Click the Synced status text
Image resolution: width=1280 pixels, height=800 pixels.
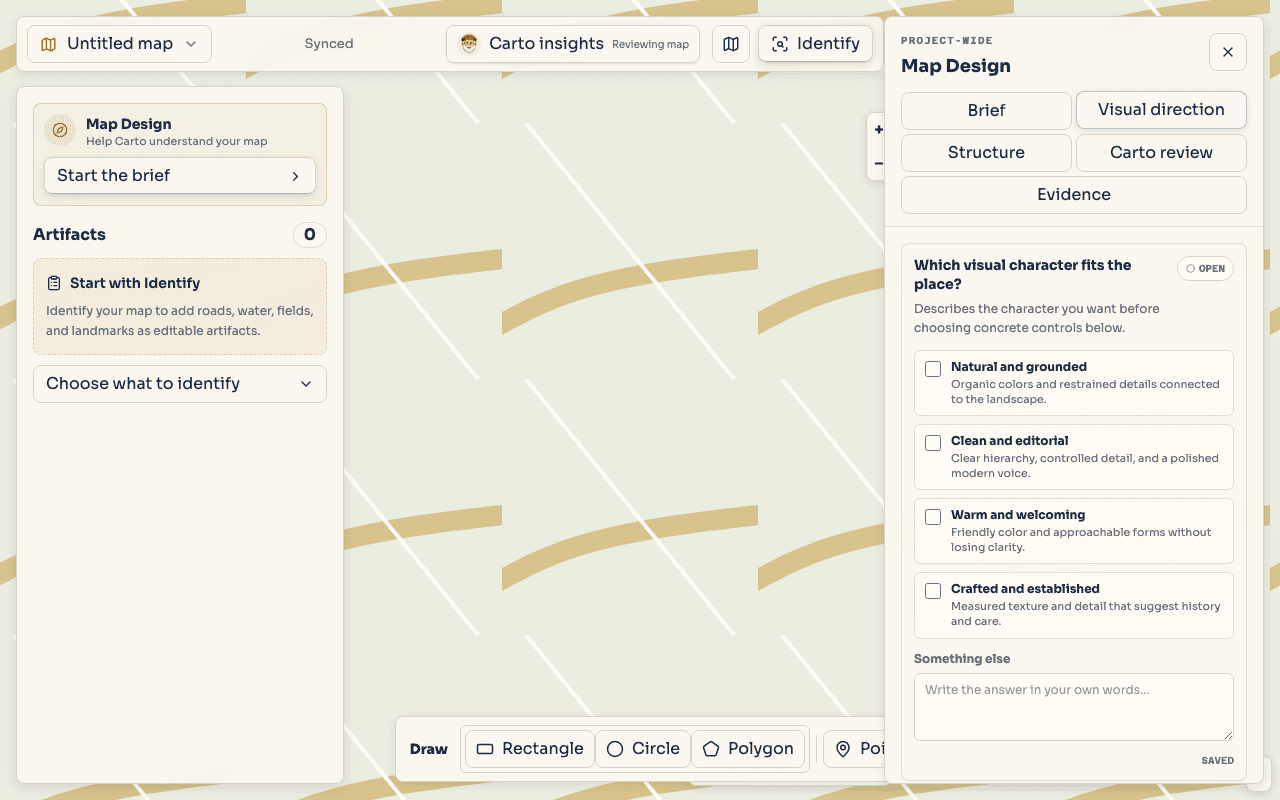(x=329, y=44)
